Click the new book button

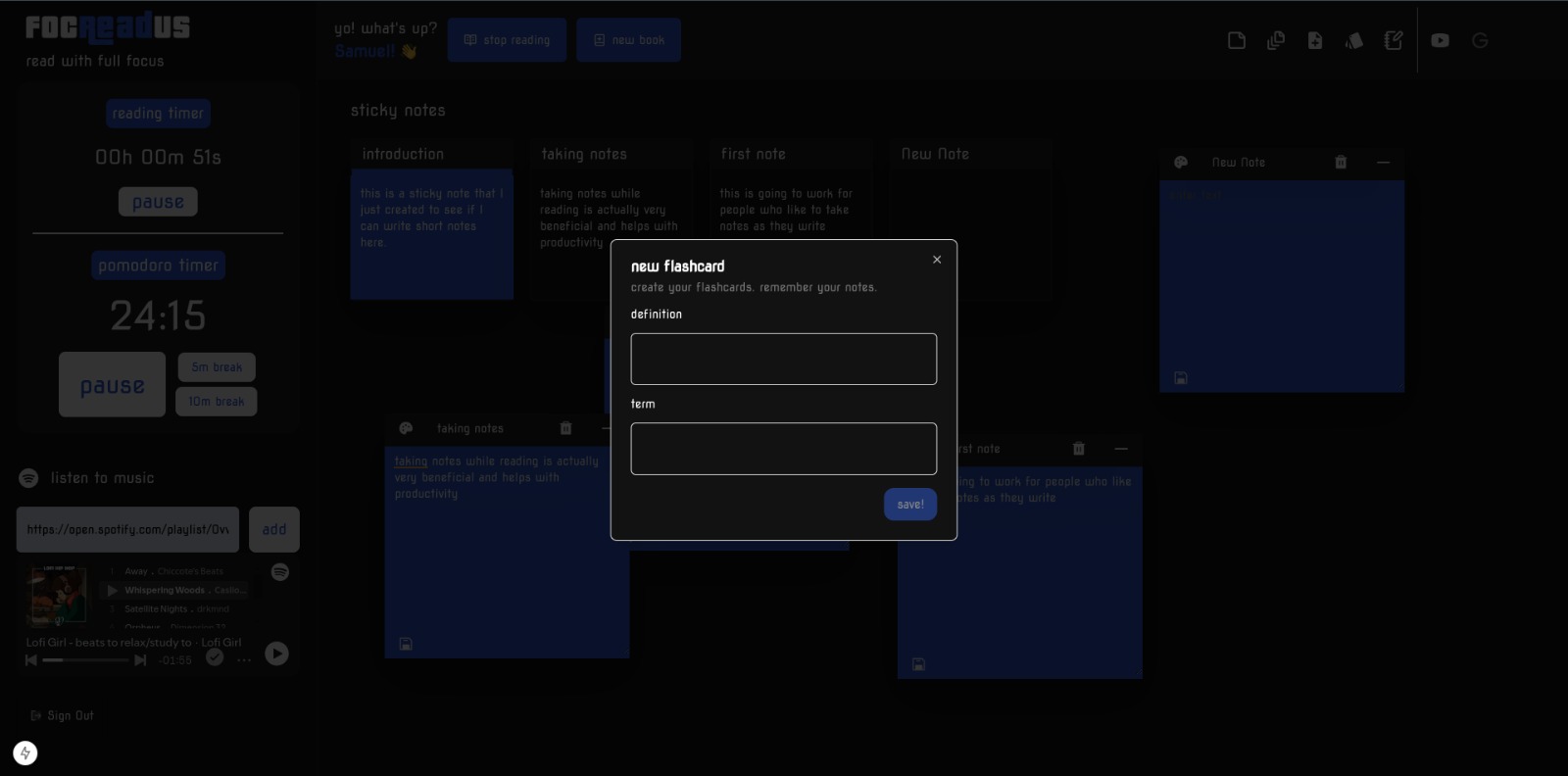click(x=628, y=40)
